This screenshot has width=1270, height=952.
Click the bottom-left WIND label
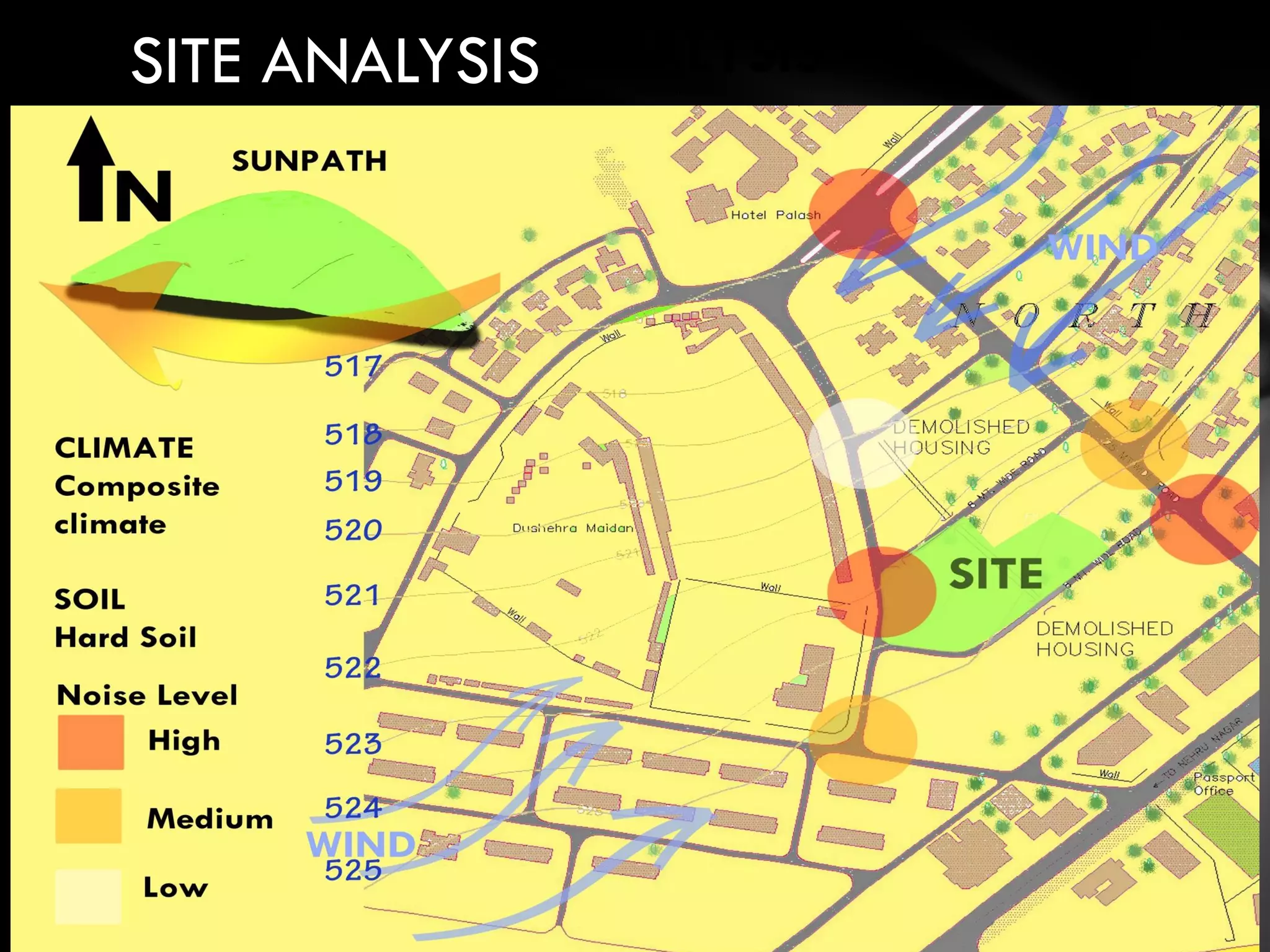tap(361, 844)
